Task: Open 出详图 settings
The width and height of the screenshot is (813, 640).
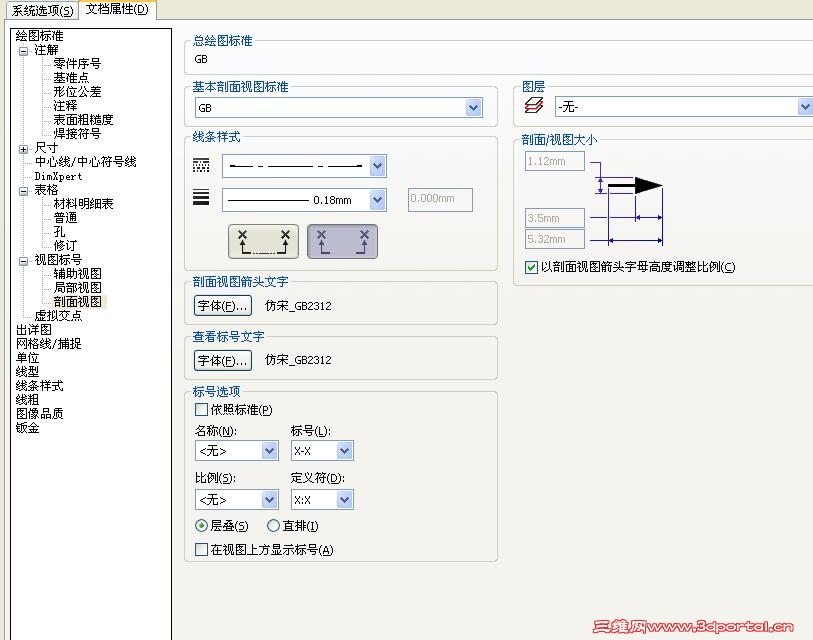Action: pyautogui.click(x=34, y=330)
